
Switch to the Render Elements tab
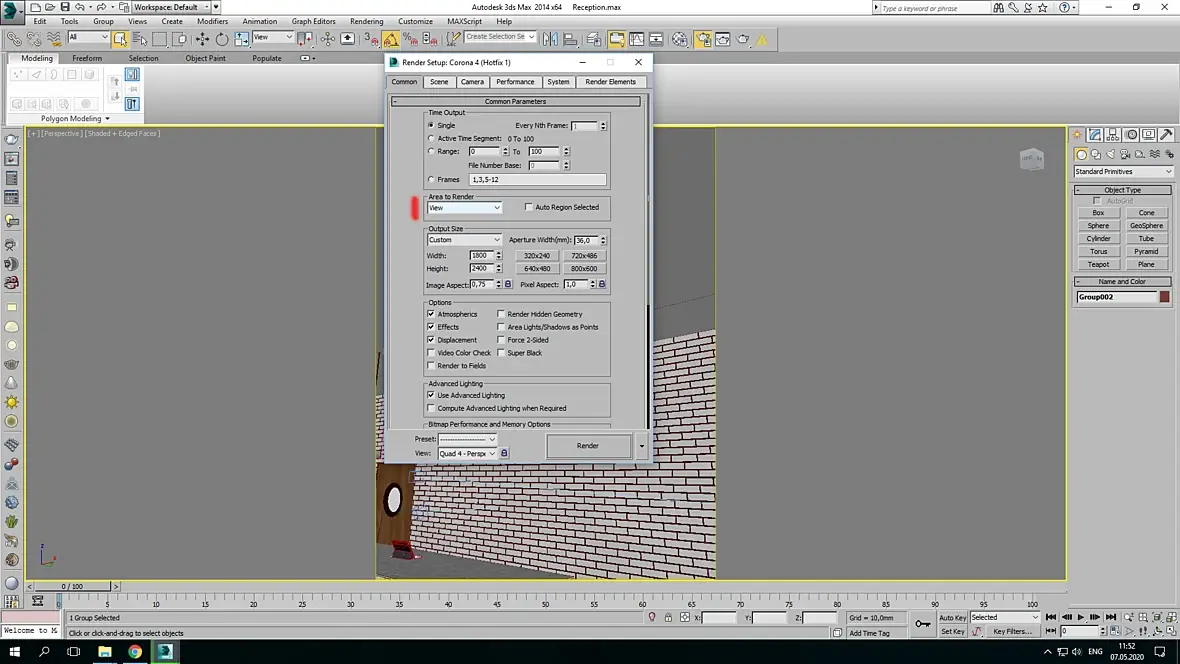coord(610,82)
